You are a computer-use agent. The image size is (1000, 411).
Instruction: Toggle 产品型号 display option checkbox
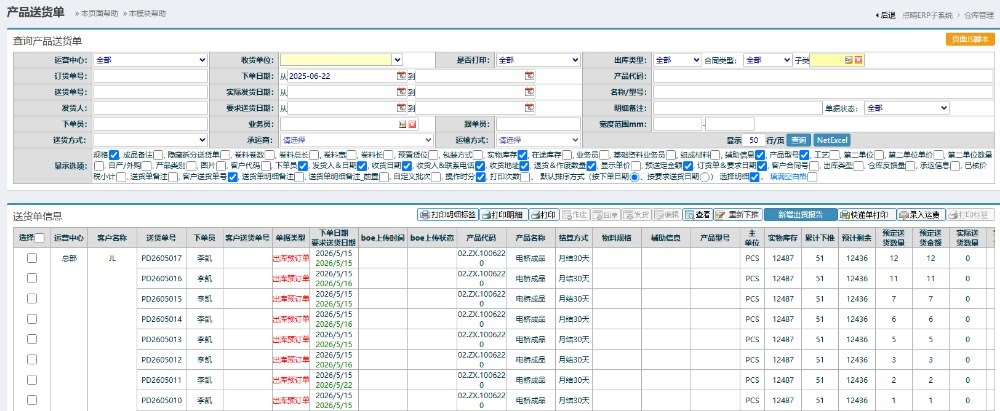point(804,154)
